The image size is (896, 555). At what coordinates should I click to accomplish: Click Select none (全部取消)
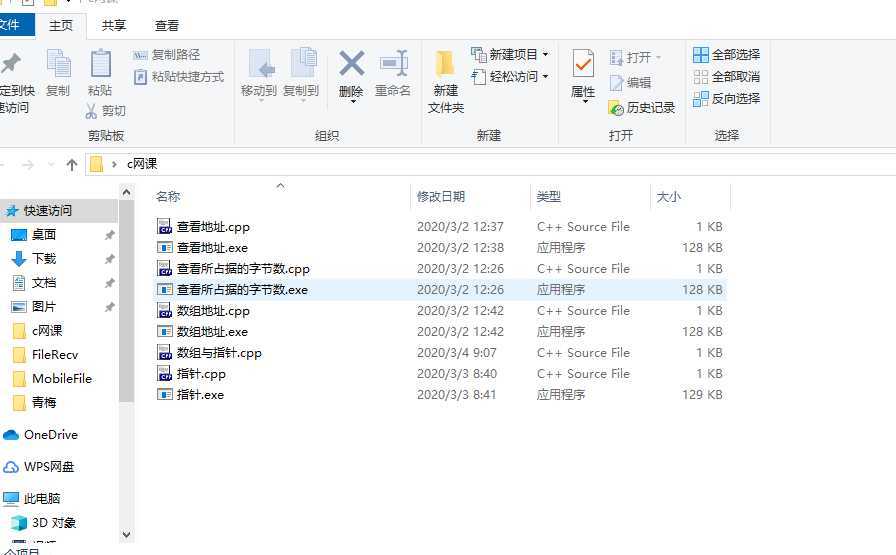[x=727, y=77]
